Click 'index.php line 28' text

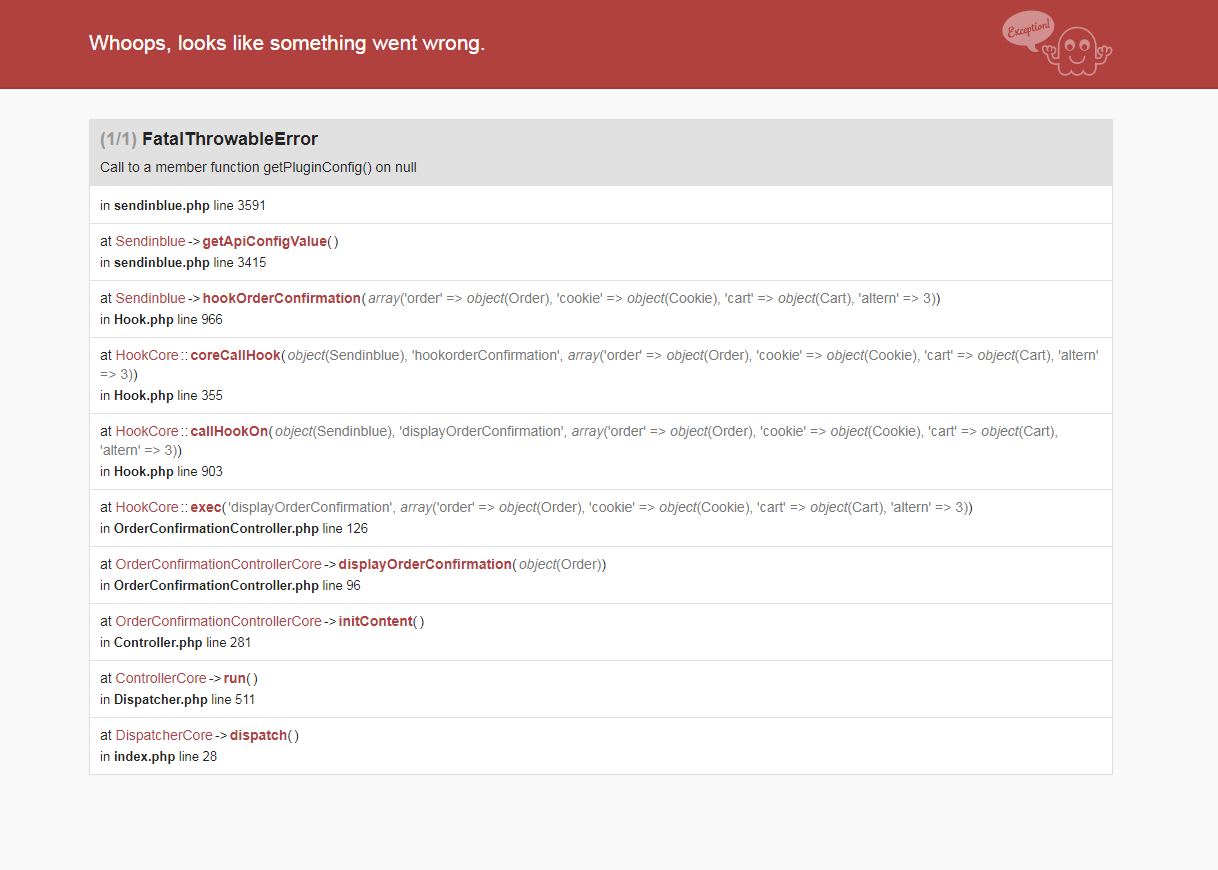pos(165,757)
